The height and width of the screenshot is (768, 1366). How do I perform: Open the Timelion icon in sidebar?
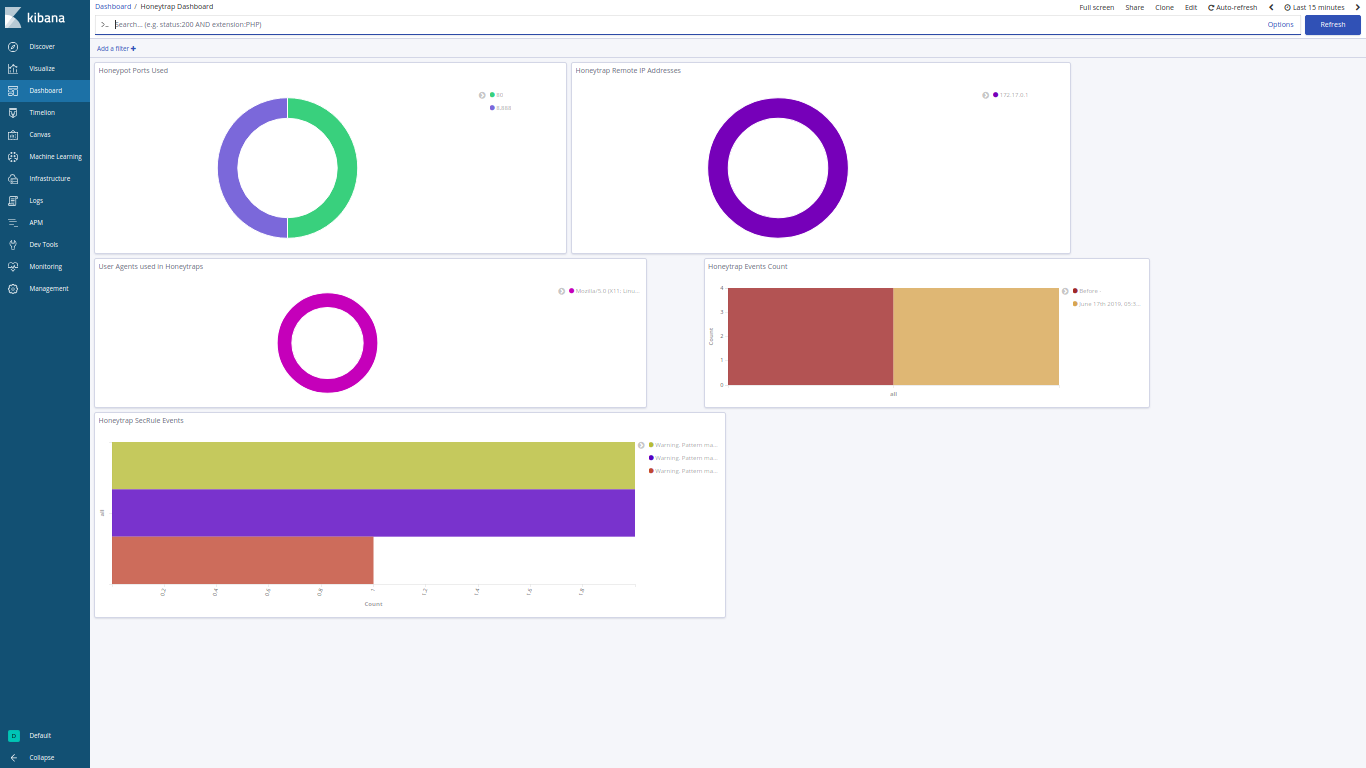[13, 113]
